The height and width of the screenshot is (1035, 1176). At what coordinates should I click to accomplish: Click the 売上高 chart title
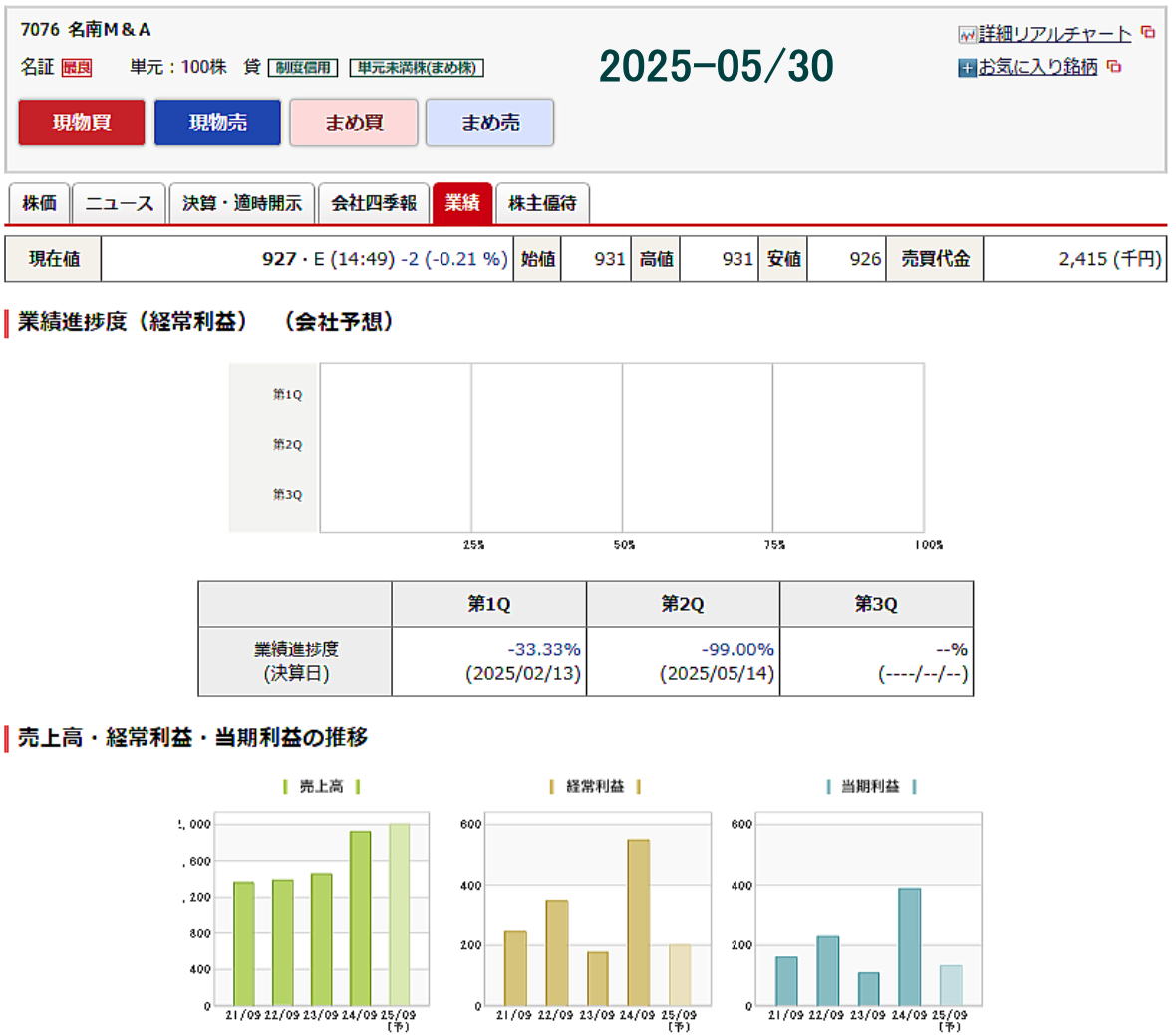[321, 786]
